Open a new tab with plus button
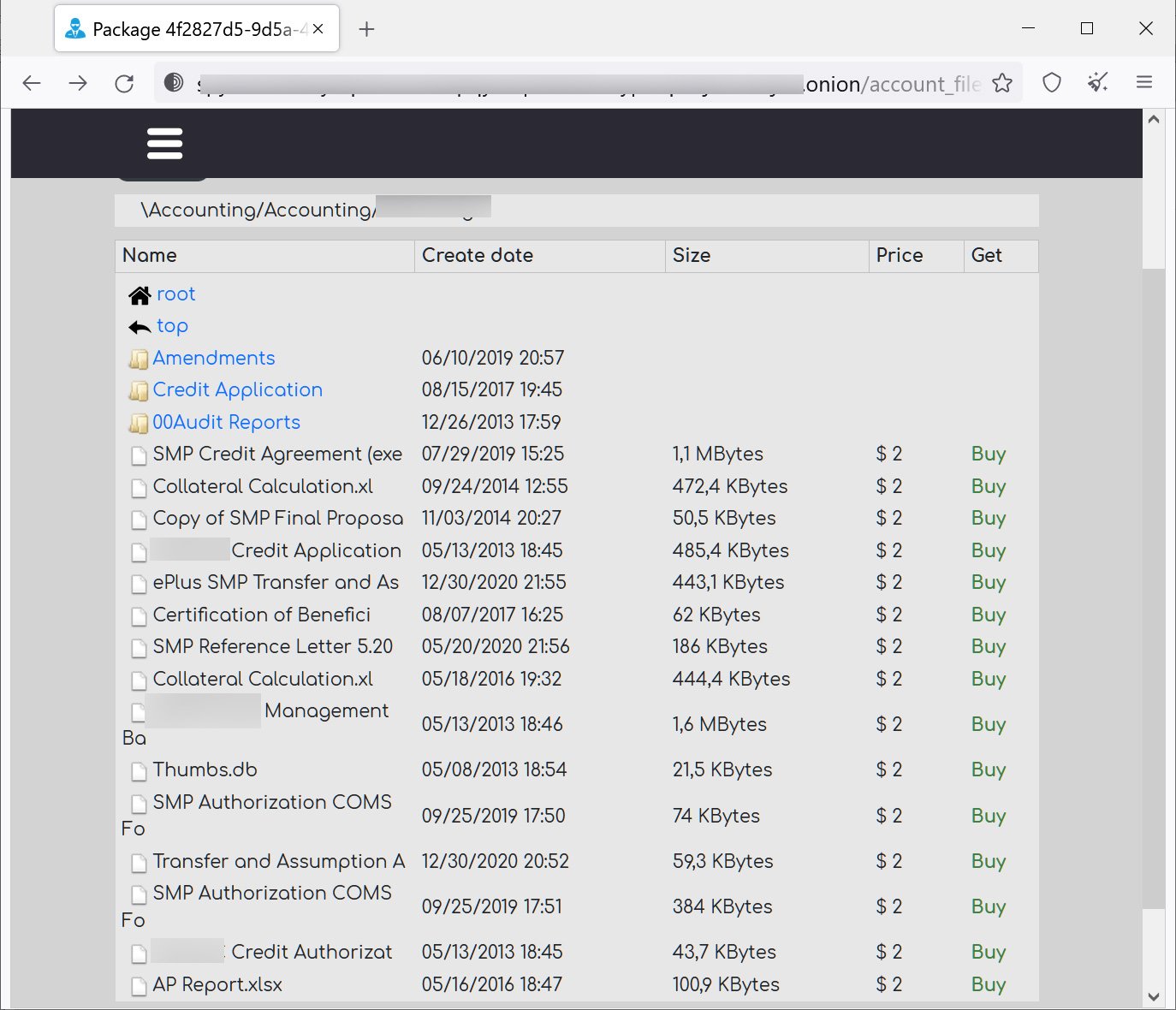The image size is (1176, 1010). [366, 29]
